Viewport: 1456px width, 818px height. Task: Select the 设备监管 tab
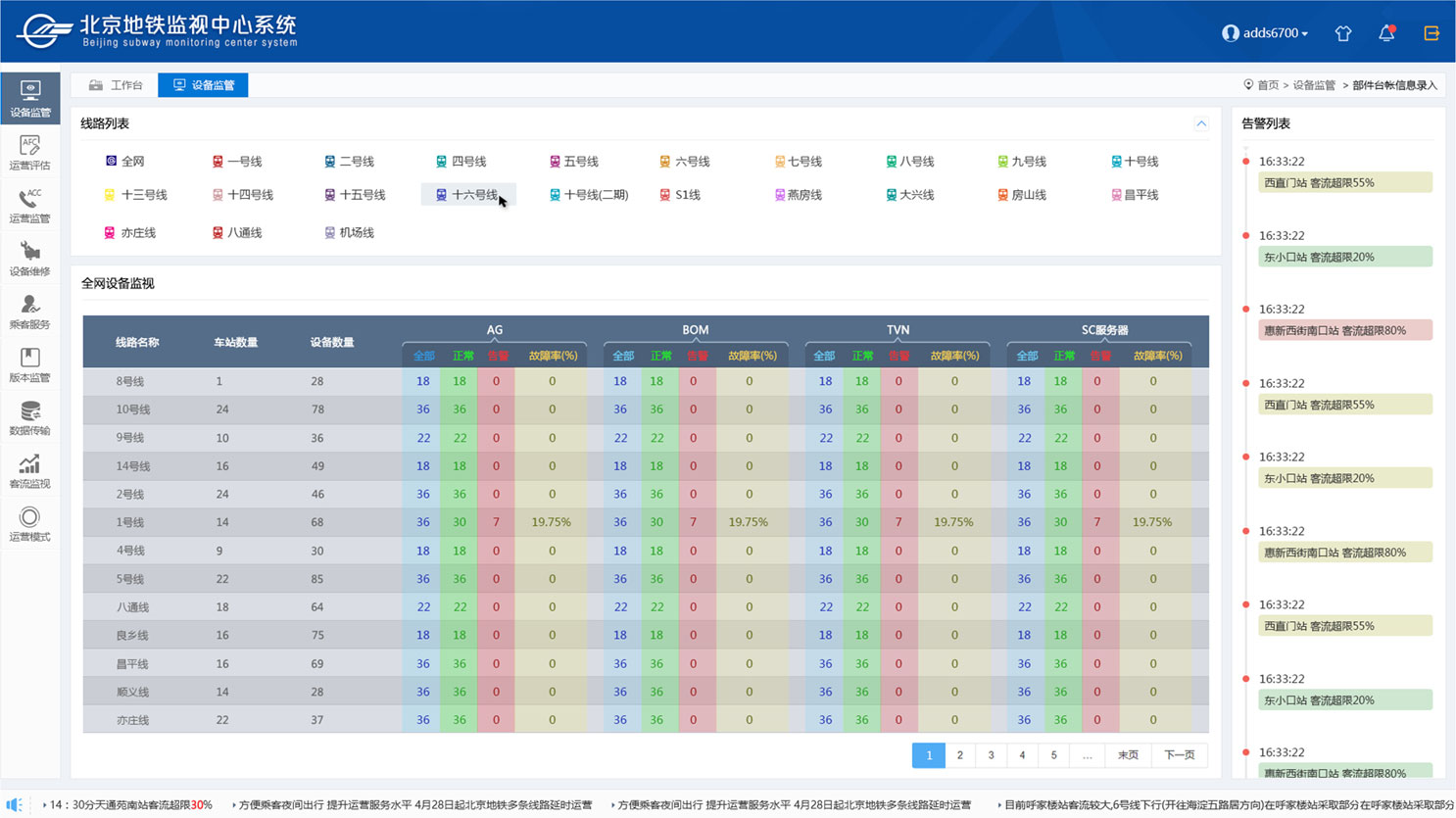click(x=204, y=85)
